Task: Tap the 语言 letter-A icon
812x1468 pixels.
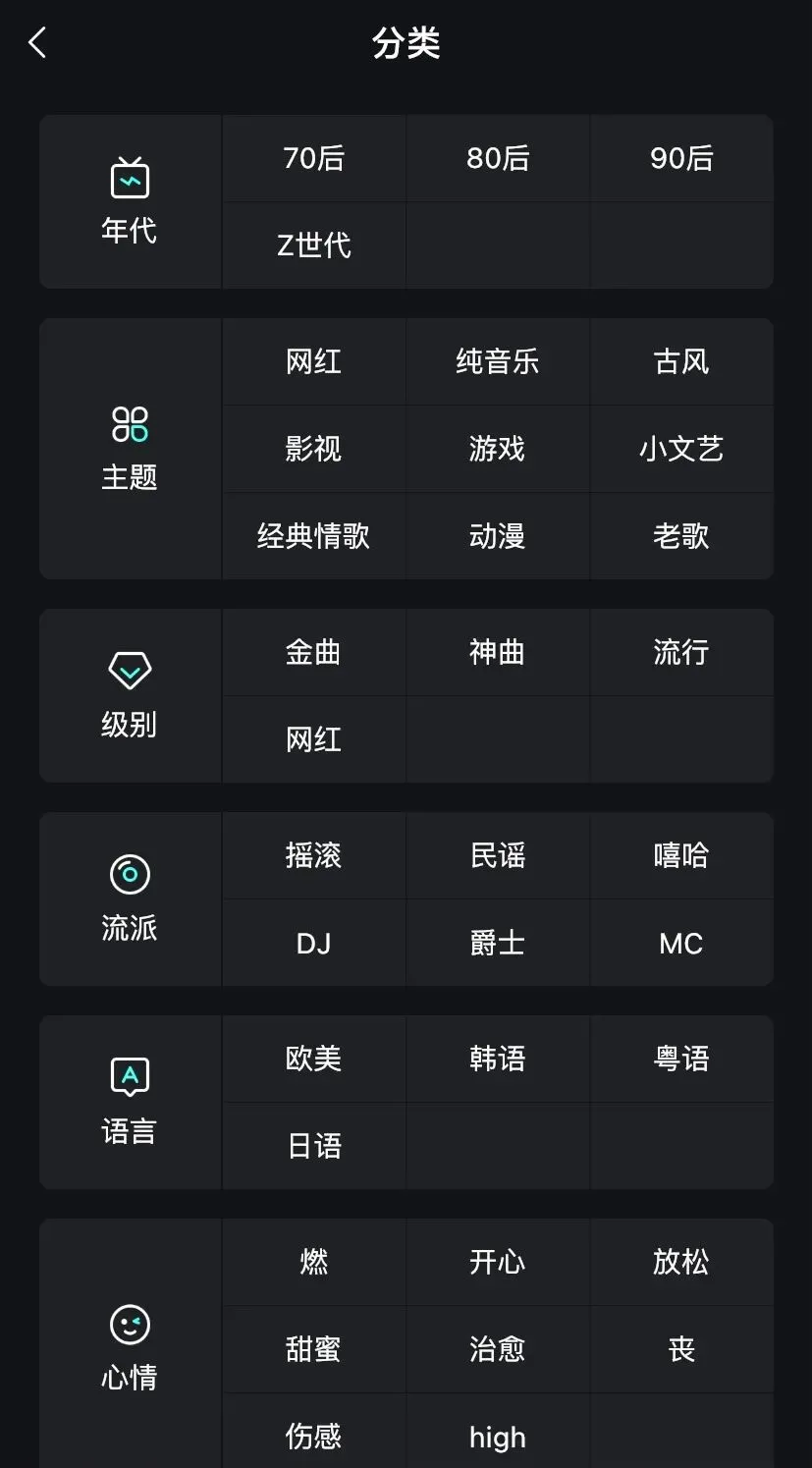Action: click(x=130, y=1077)
